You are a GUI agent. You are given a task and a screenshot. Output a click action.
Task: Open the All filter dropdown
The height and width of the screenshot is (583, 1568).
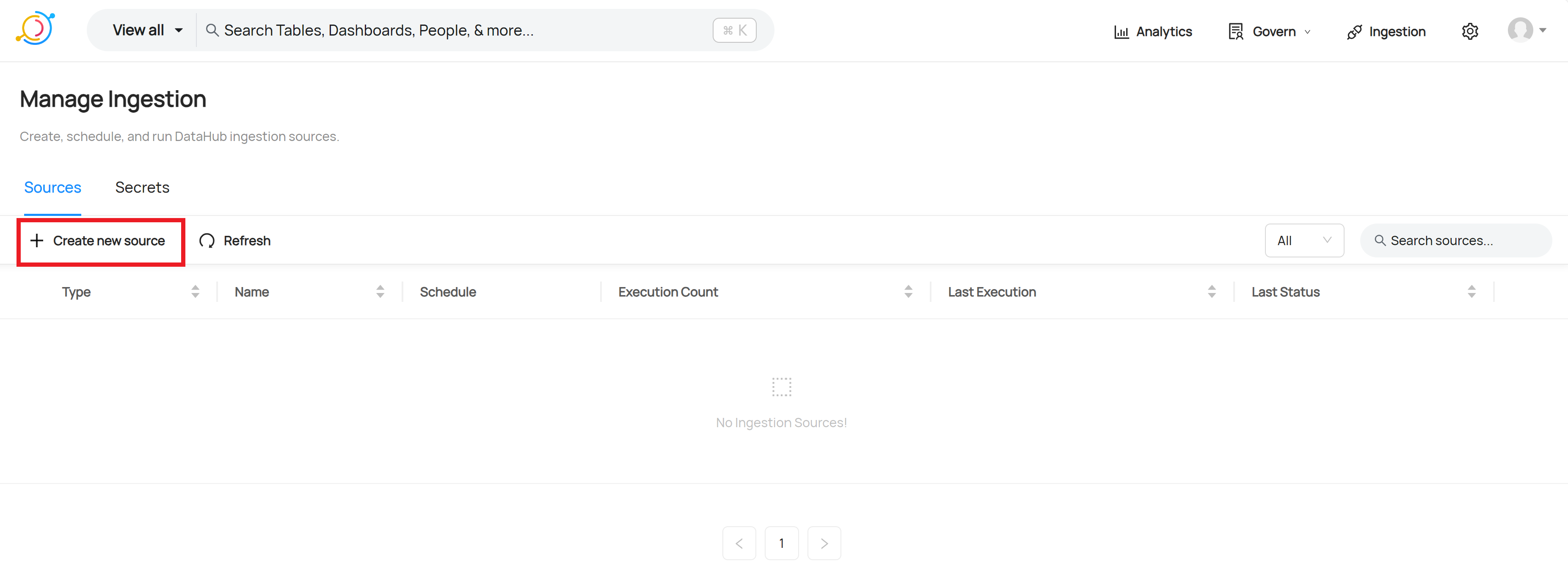click(1304, 240)
